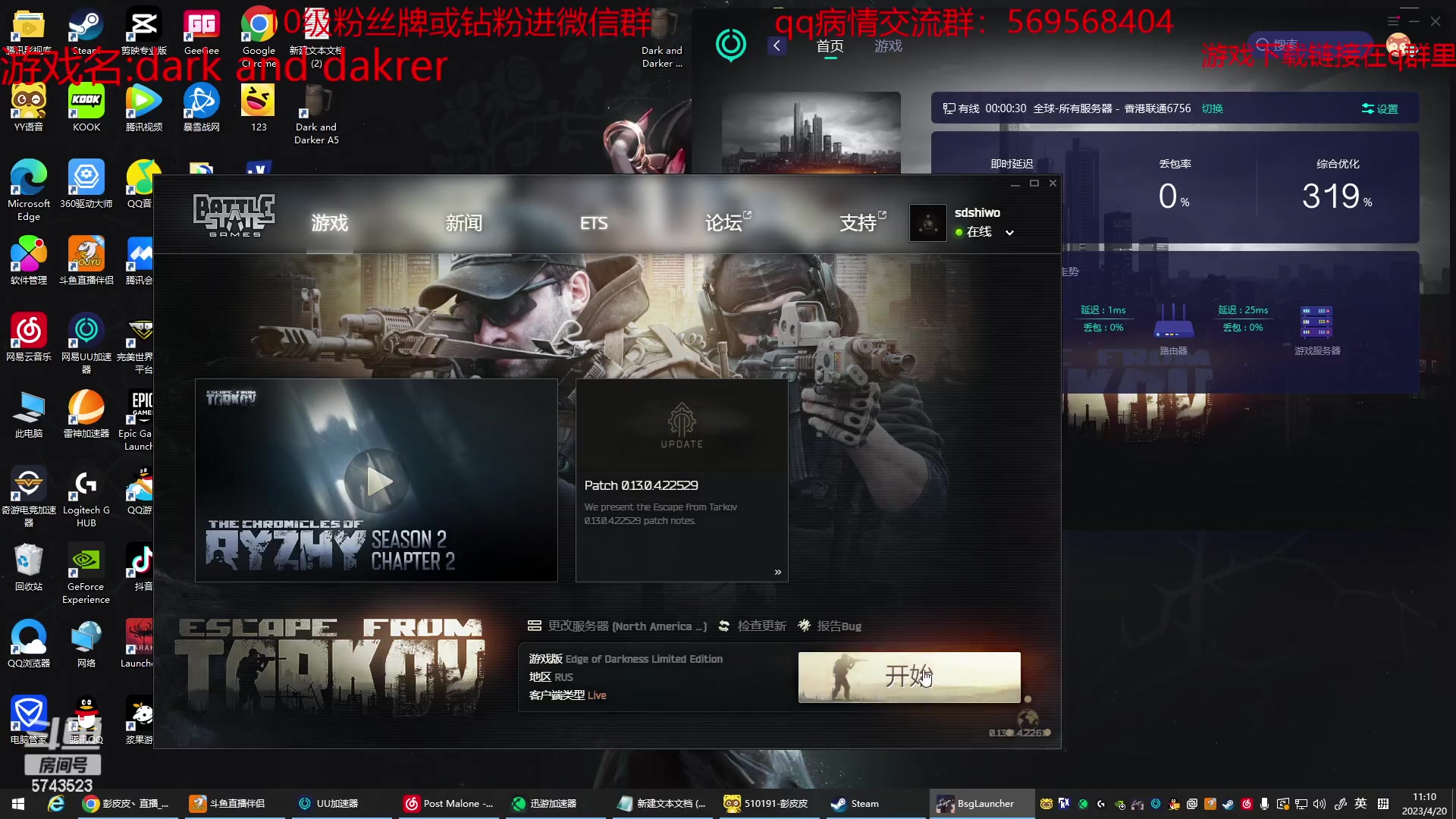Click 报告Bug report link
The image size is (1456, 819).
[x=830, y=626]
